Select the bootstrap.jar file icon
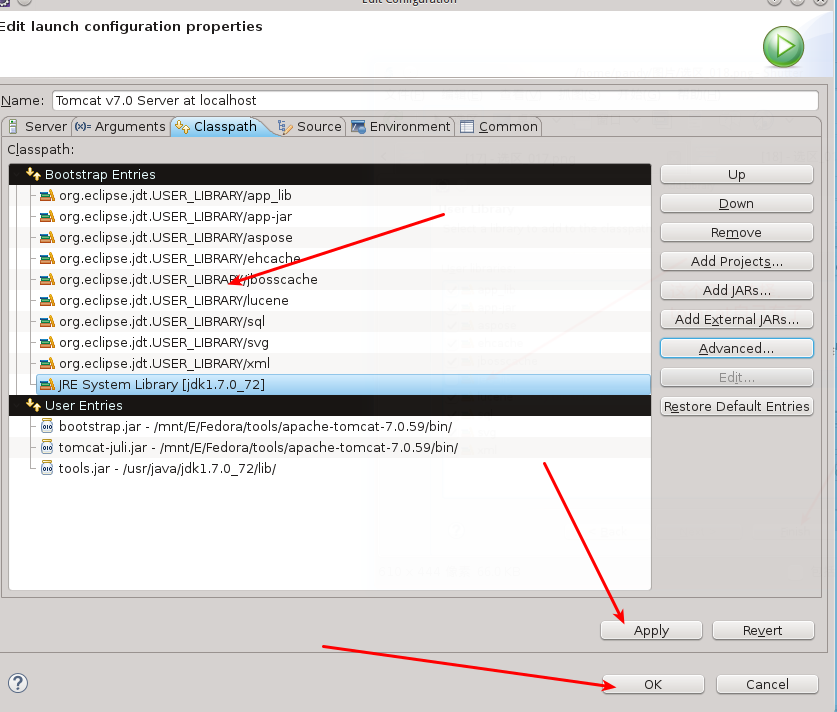 coord(47,426)
